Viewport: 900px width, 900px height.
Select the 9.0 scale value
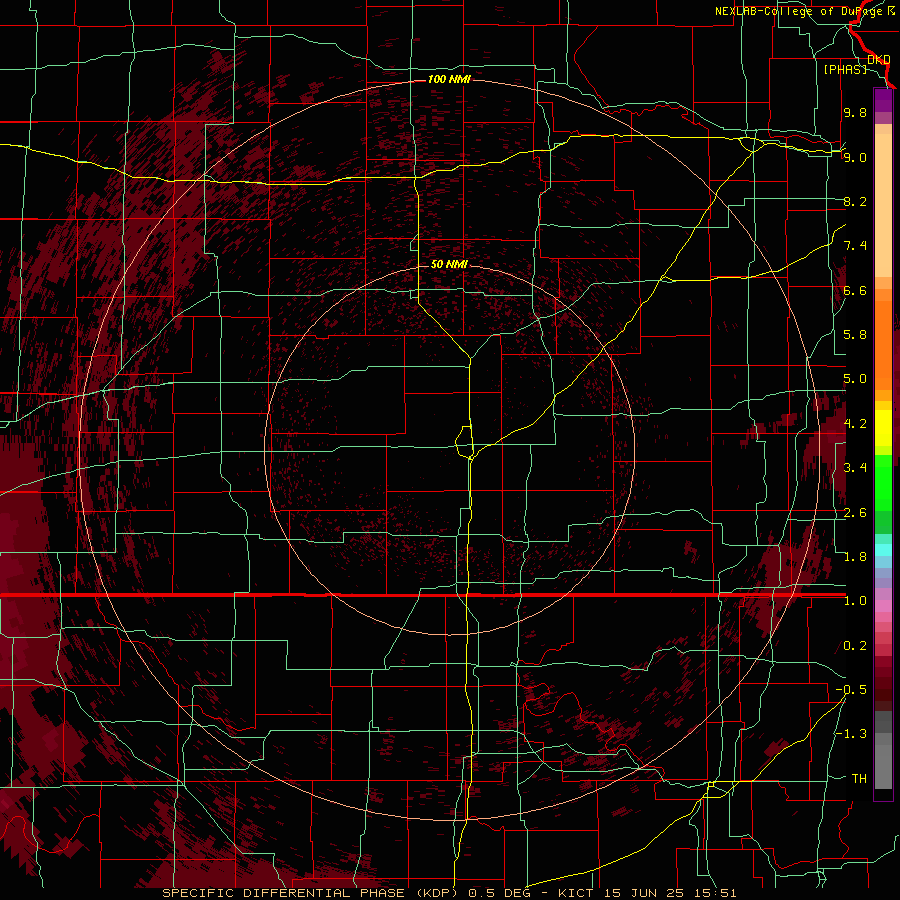(855, 157)
